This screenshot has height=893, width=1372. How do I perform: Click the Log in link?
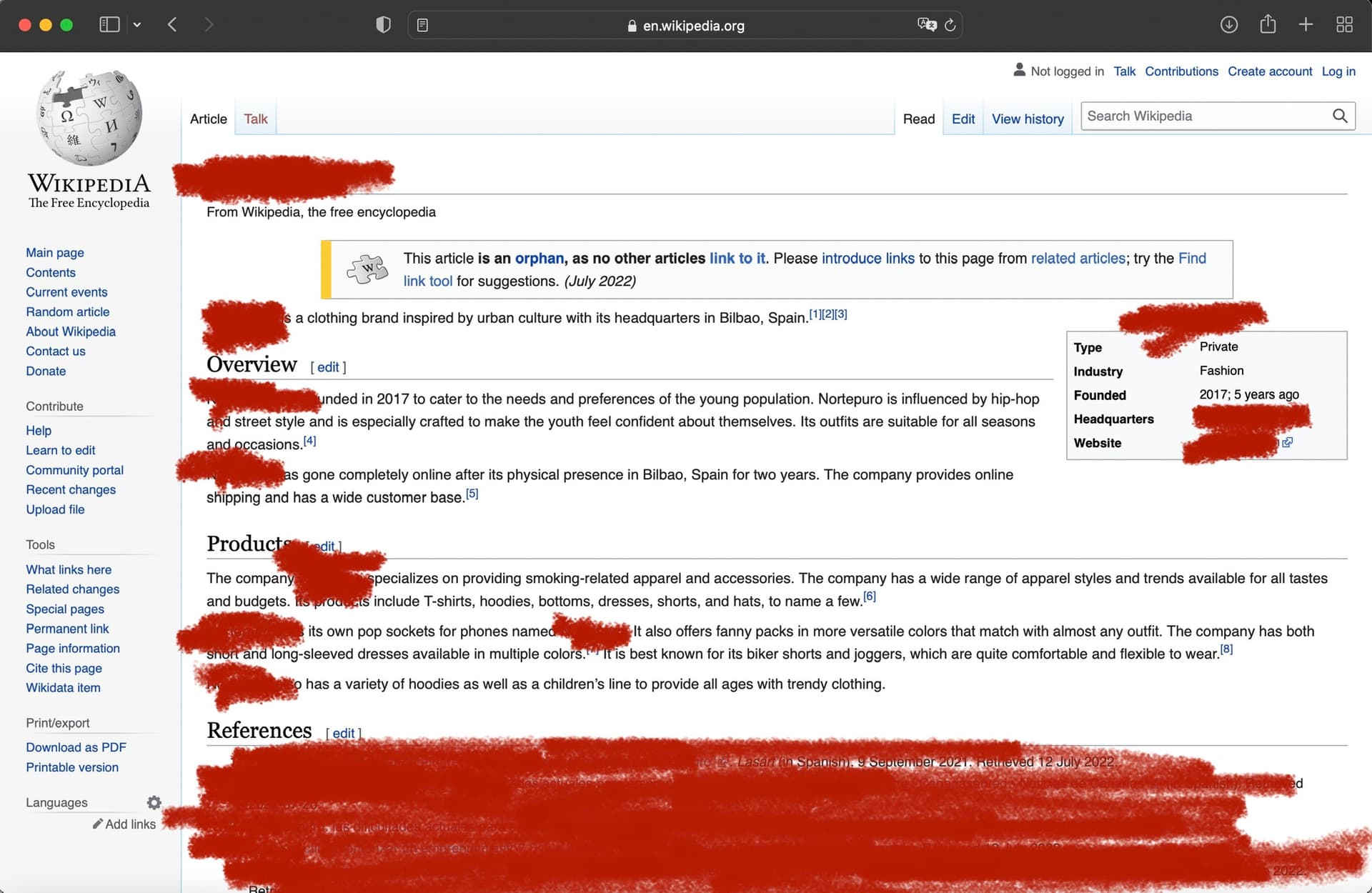click(x=1338, y=71)
